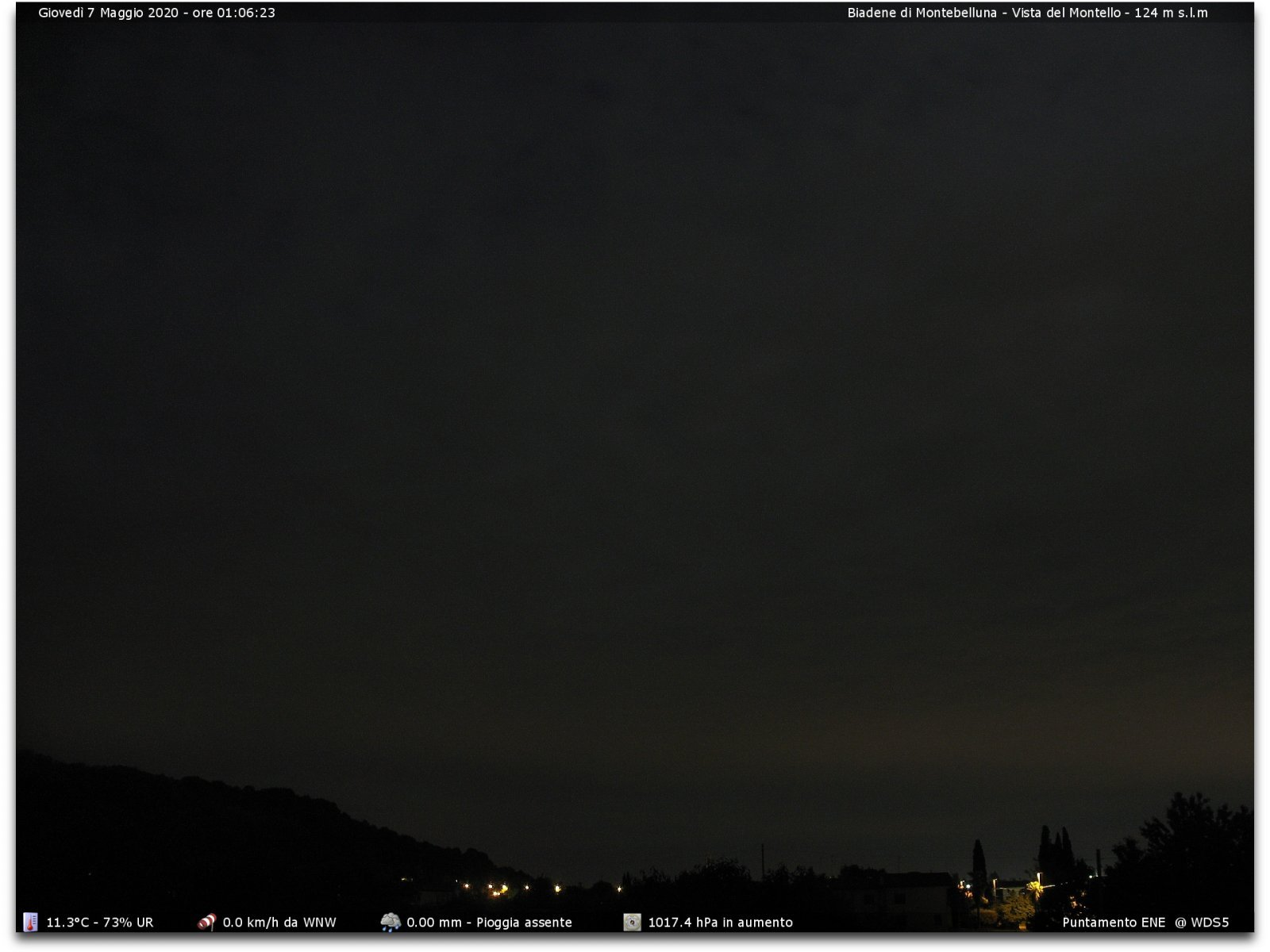Click the windsock wind icon

click(x=206, y=922)
